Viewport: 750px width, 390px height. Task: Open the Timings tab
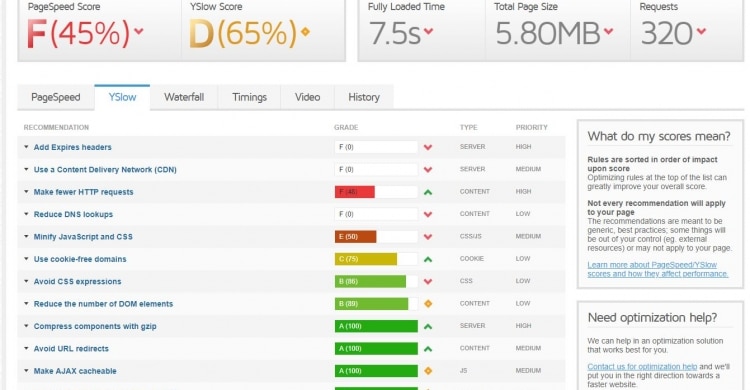249,97
